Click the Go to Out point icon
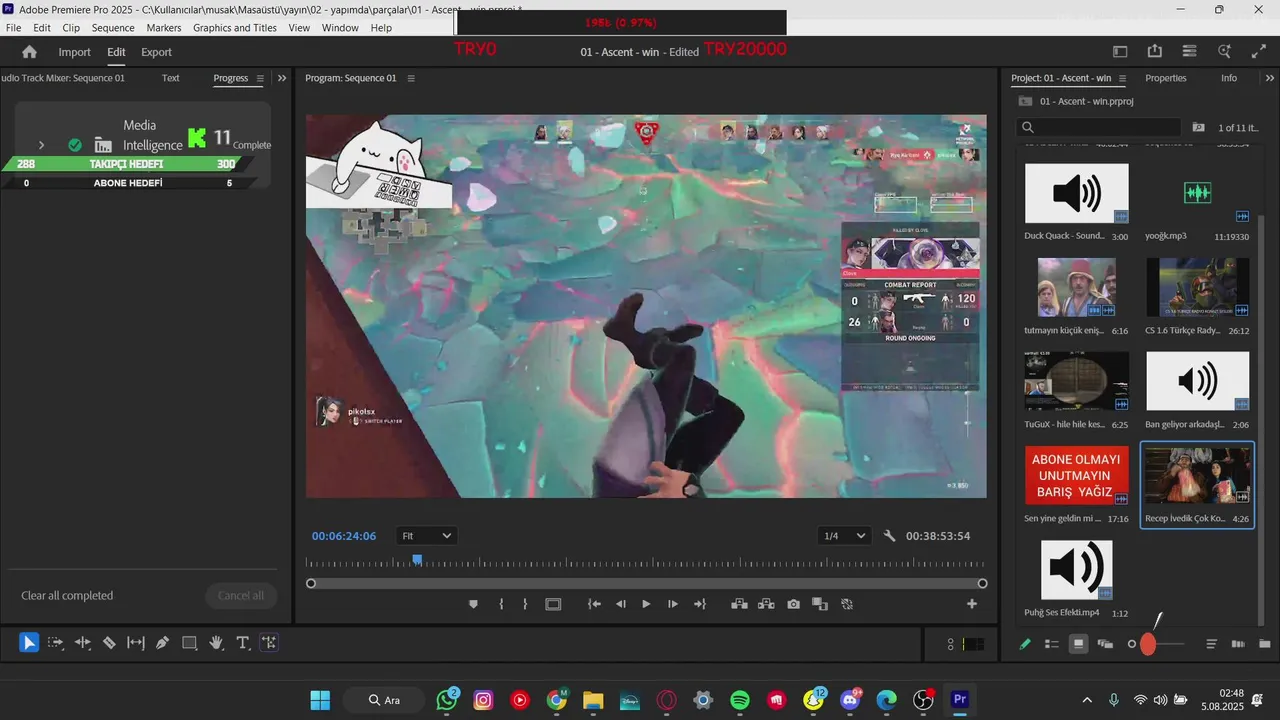Screen dimensions: 1280x720 point(700,604)
